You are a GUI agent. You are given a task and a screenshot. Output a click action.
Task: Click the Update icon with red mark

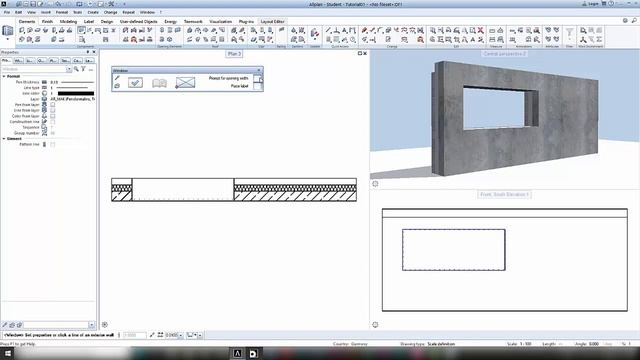tap(315, 33)
